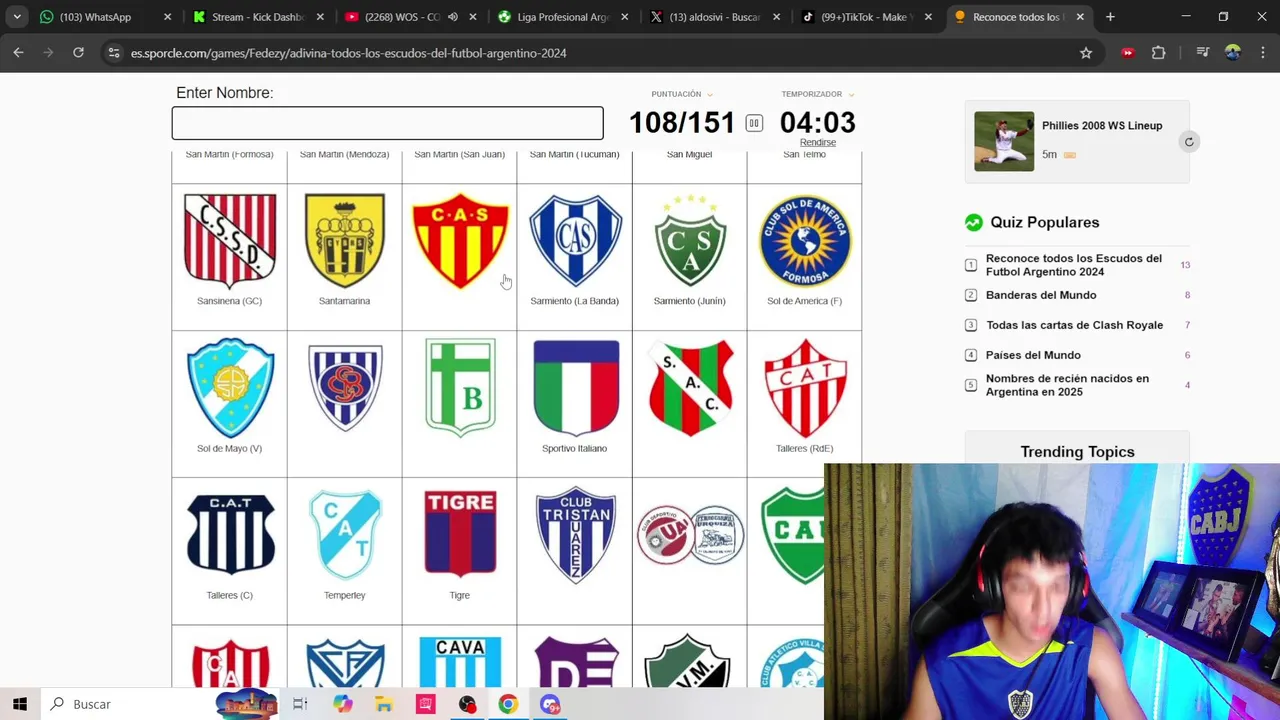Click the green Quiz Populares trending icon
This screenshot has width=1280, height=720.
[974, 222]
